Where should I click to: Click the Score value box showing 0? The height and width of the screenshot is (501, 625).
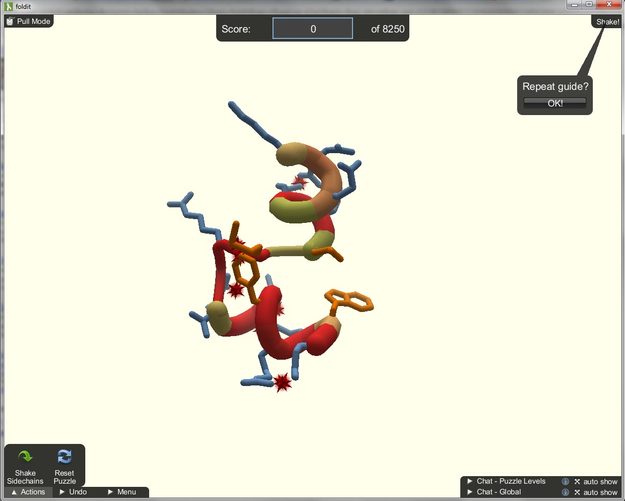point(313,29)
